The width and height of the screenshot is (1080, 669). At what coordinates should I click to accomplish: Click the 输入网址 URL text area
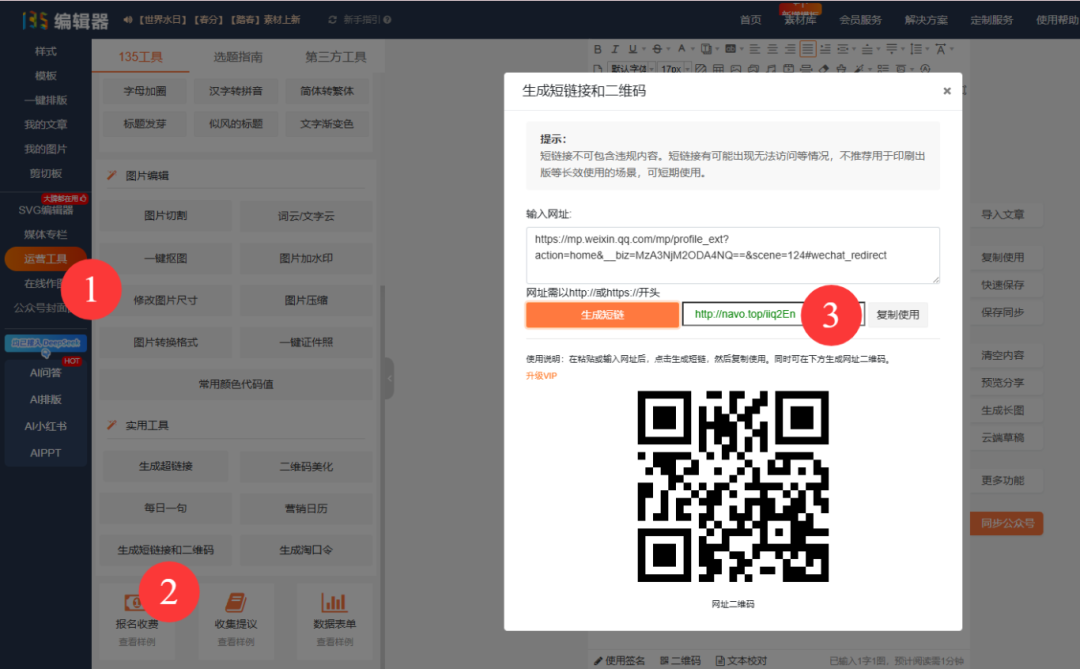click(x=733, y=255)
